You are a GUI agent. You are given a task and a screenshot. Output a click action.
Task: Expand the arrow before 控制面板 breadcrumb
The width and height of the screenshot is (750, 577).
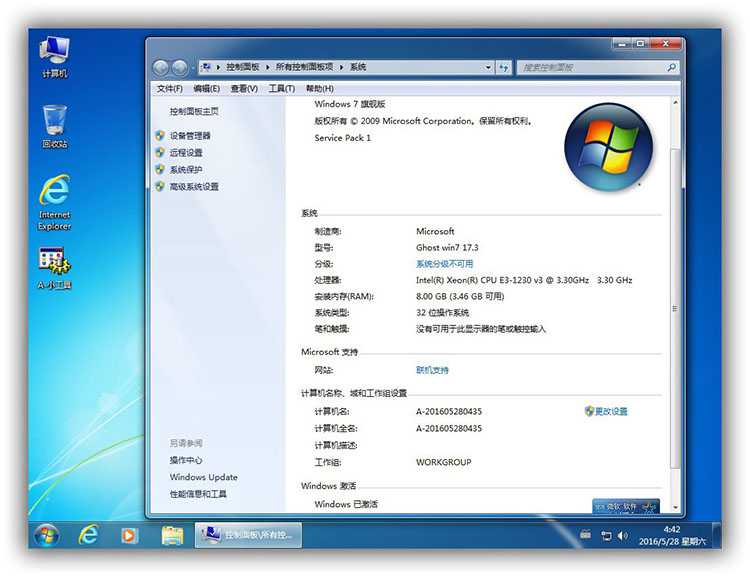(218, 67)
